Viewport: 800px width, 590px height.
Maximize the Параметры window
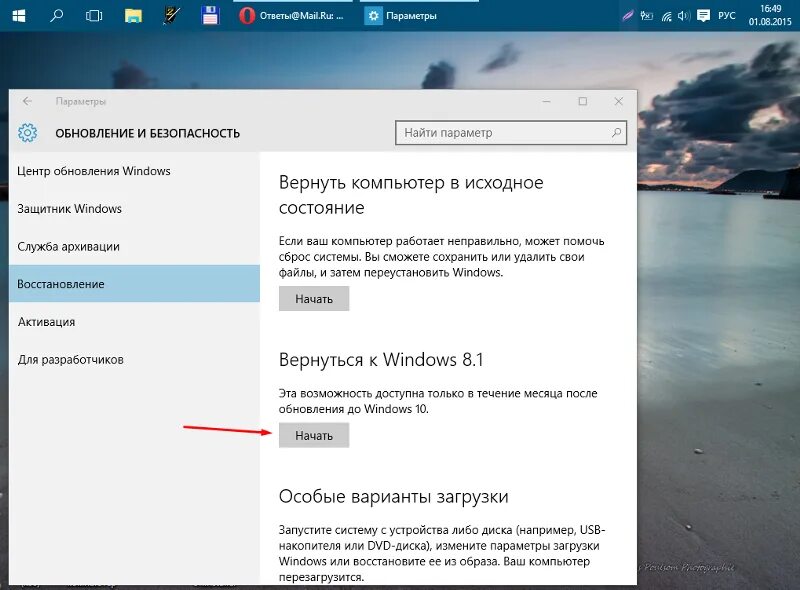pos(583,101)
